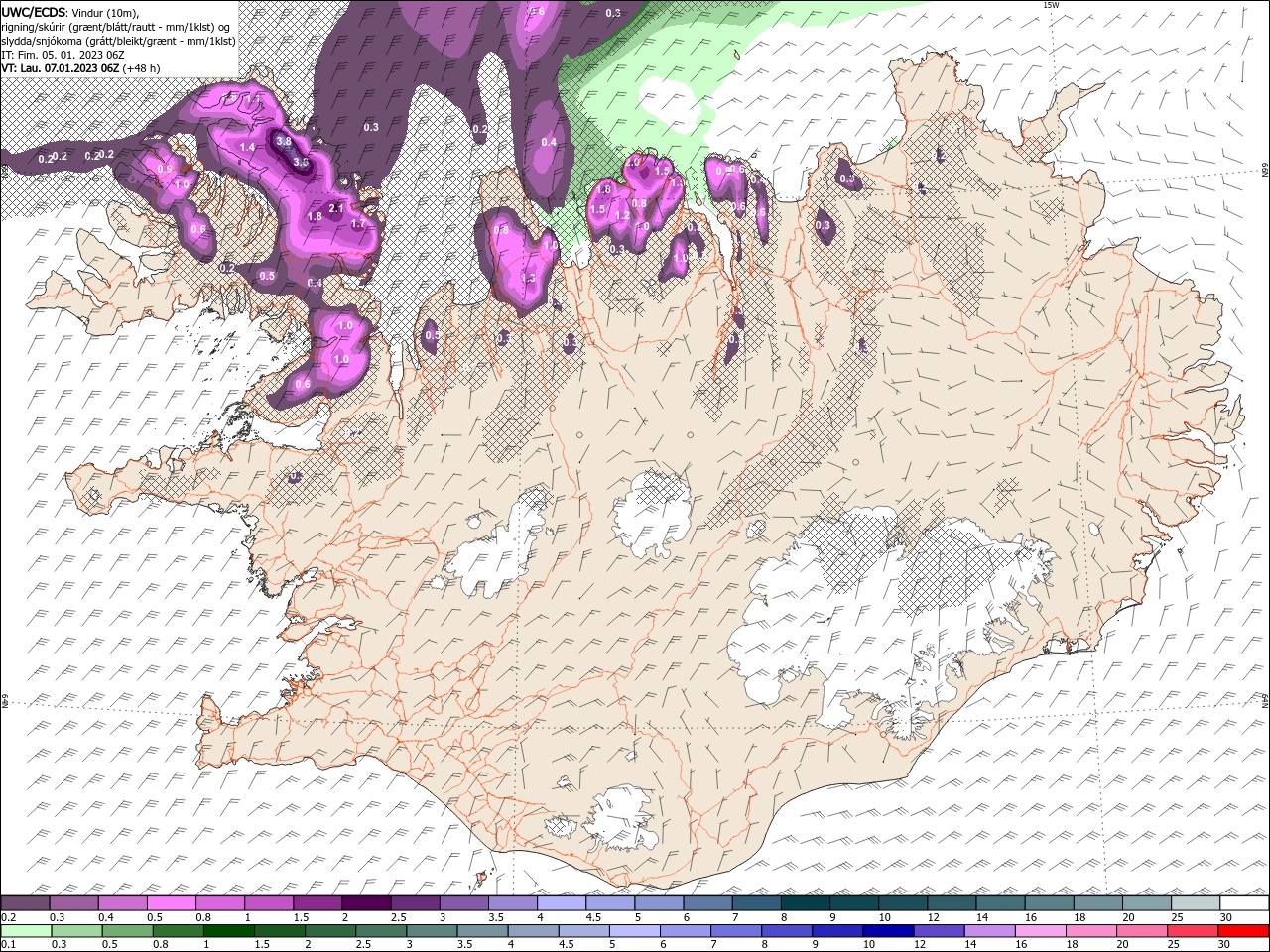Click the 2.1 precipitation value on the map
This screenshot has width=1270, height=952.
pos(335,208)
